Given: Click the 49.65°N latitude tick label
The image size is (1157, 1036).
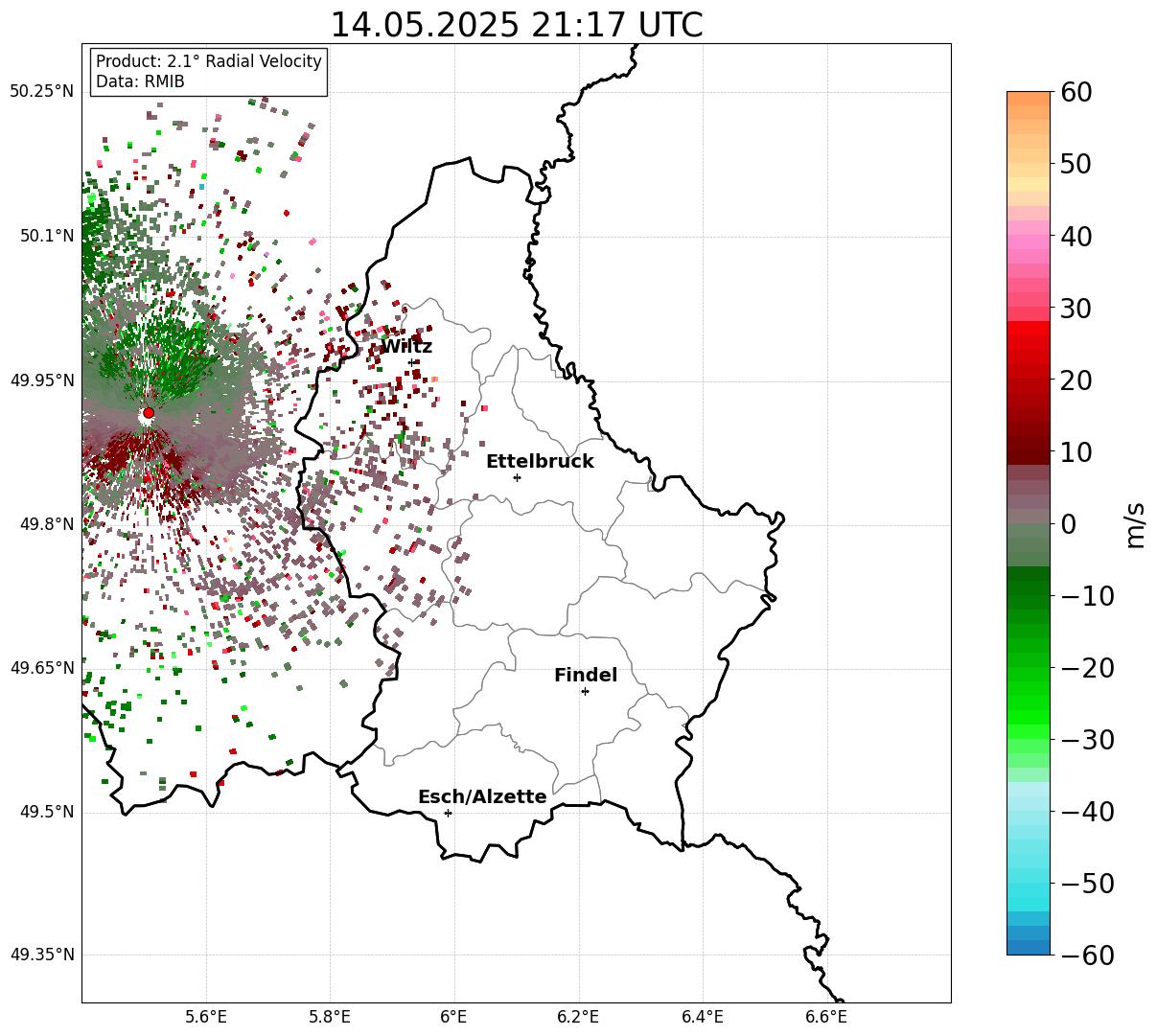Looking at the screenshot, I should [x=41, y=668].
